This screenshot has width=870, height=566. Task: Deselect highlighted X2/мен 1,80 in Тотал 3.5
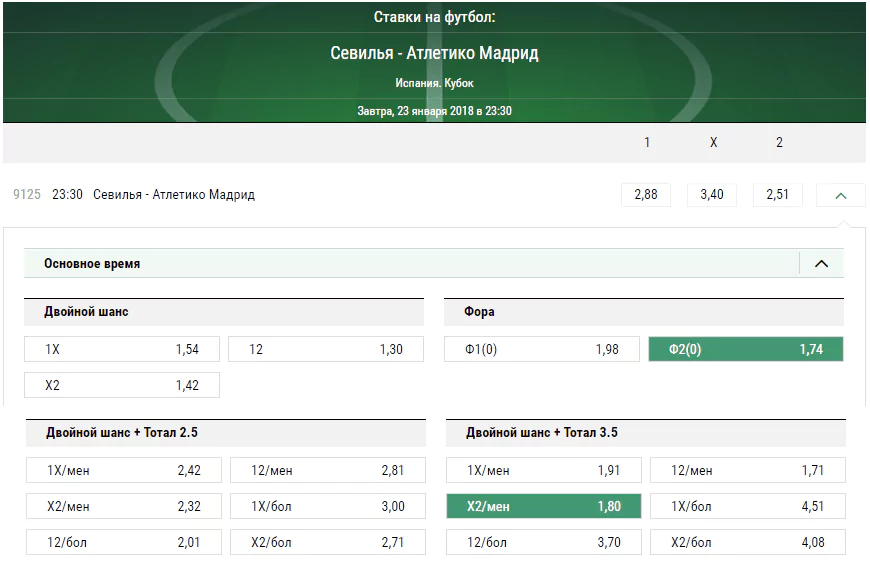pyautogui.click(x=544, y=506)
